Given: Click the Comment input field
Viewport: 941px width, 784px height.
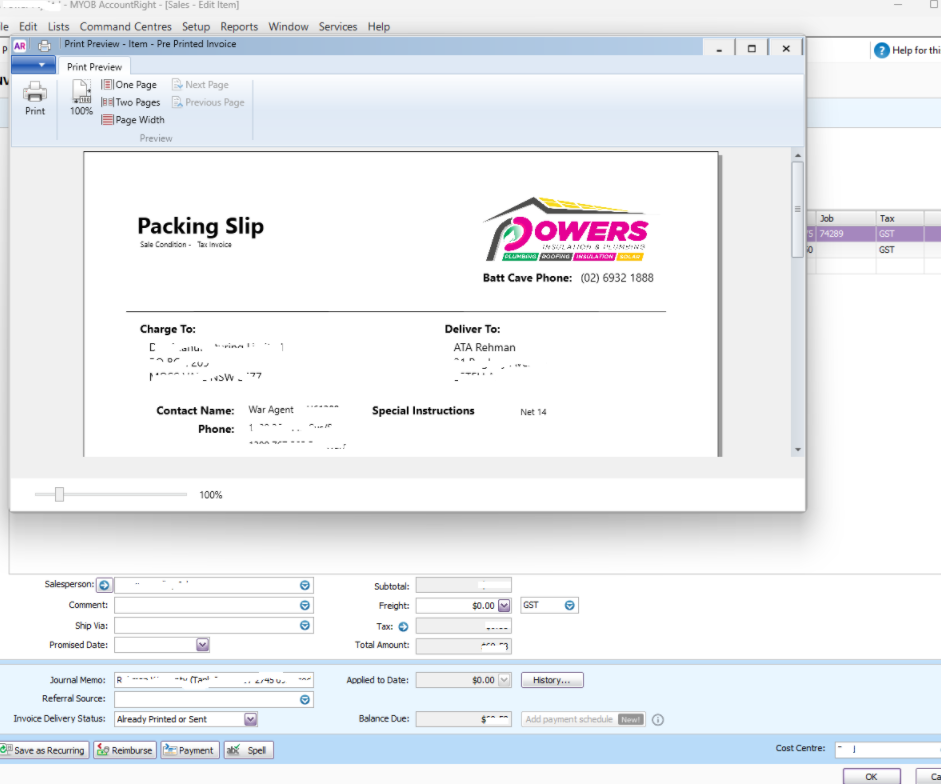Looking at the screenshot, I should tap(214, 605).
